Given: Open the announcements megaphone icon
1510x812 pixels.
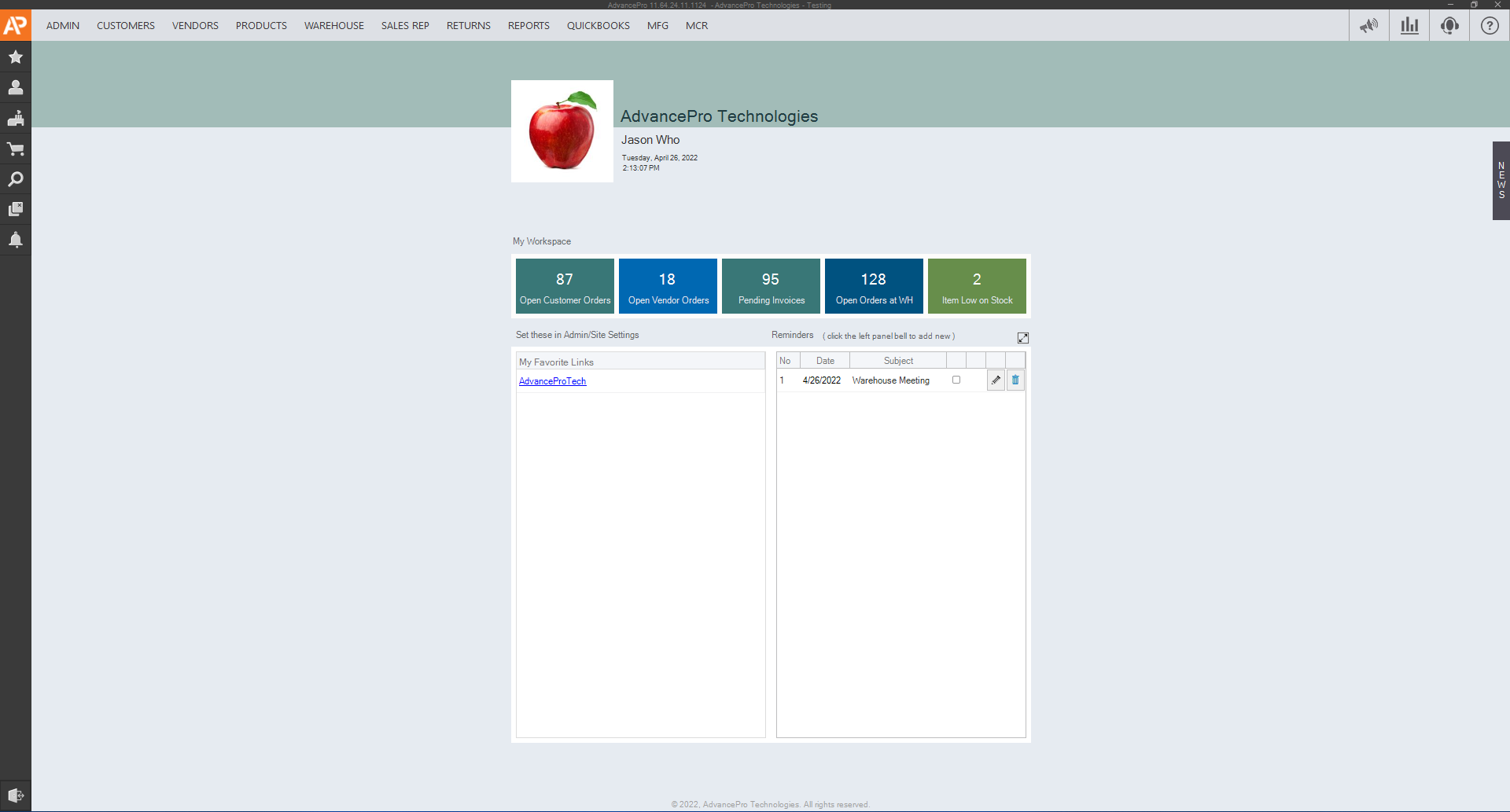Looking at the screenshot, I should [x=1368, y=26].
